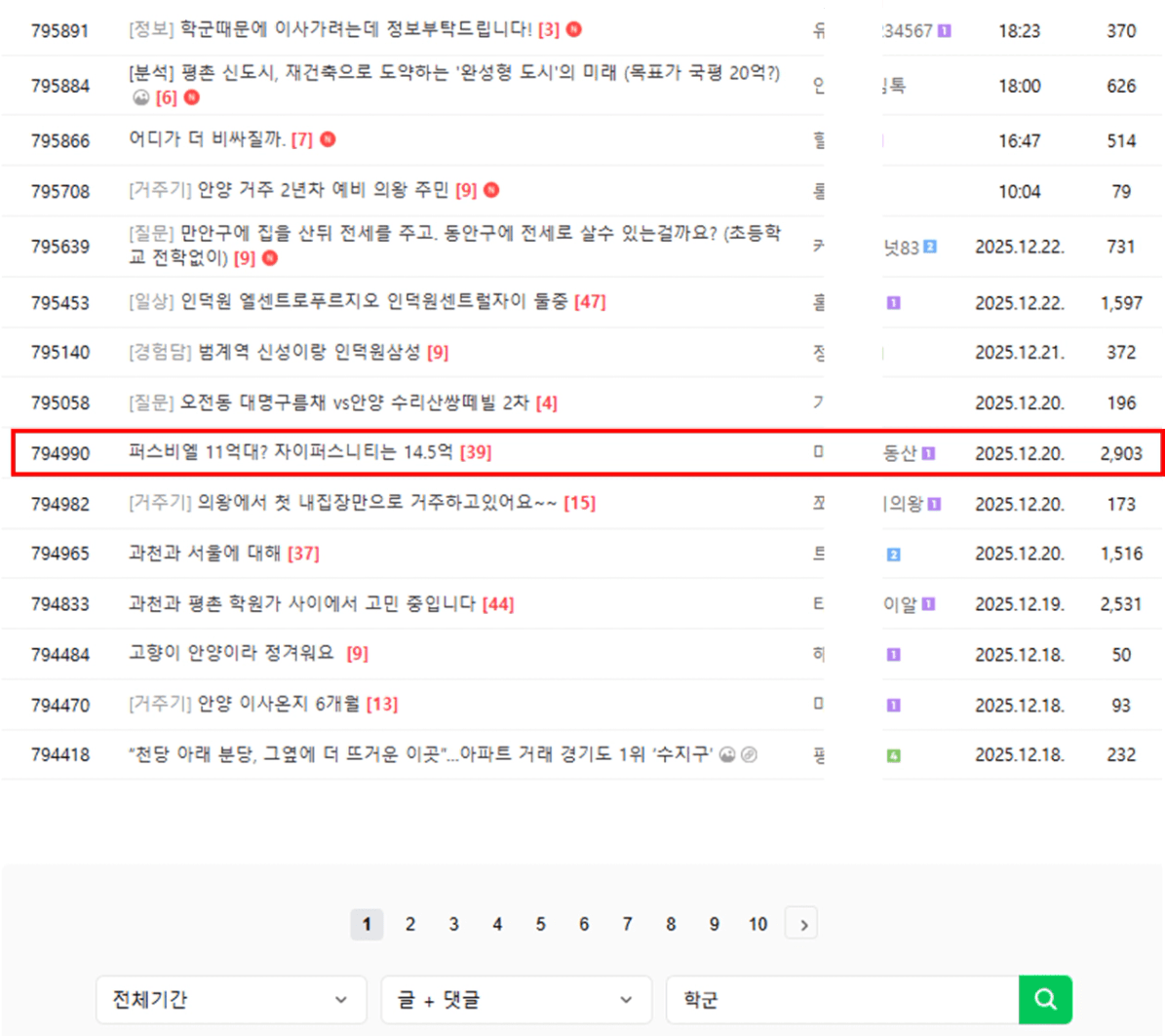Viewport: 1165px width, 1036px height.
Task: Open post 어디가 더 비싸질까.
Action: pyautogui.click(x=208, y=138)
